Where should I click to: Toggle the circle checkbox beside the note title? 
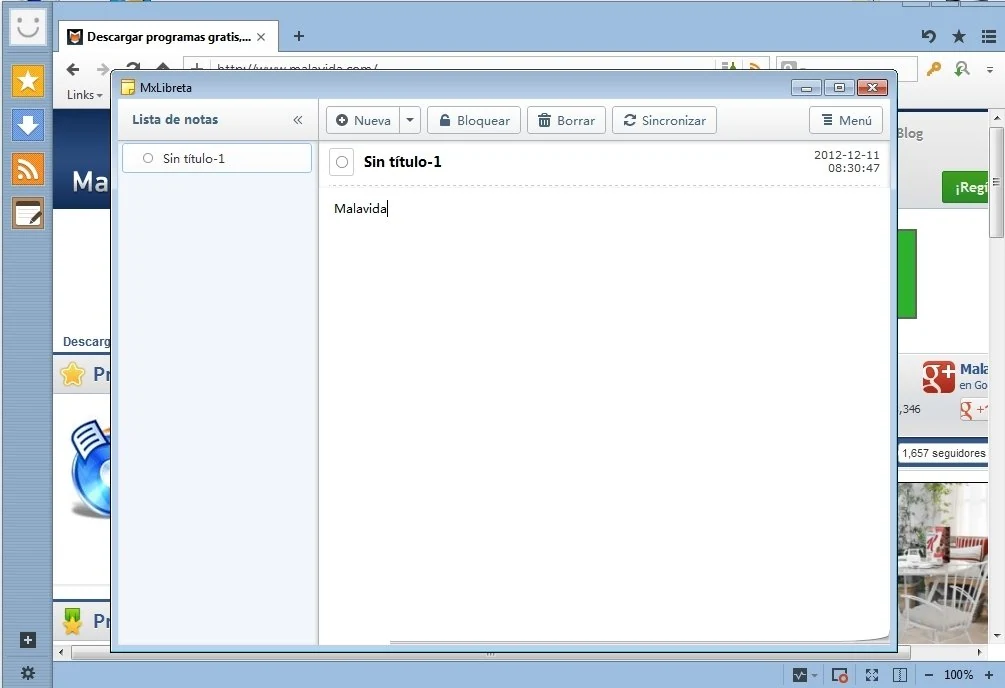click(342, 162)
